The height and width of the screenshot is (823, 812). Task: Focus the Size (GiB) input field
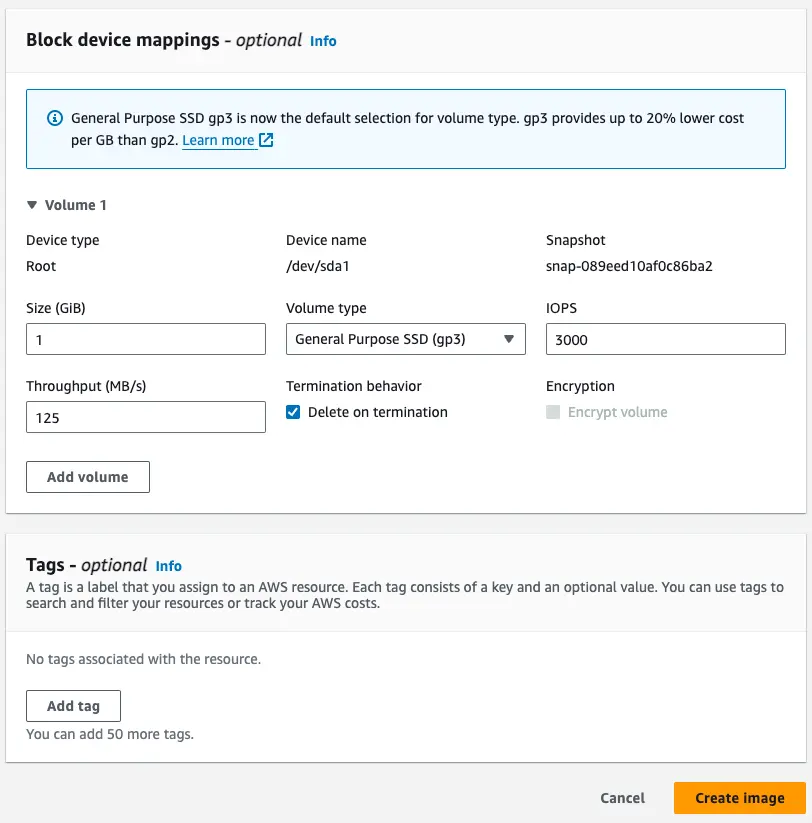146,339
